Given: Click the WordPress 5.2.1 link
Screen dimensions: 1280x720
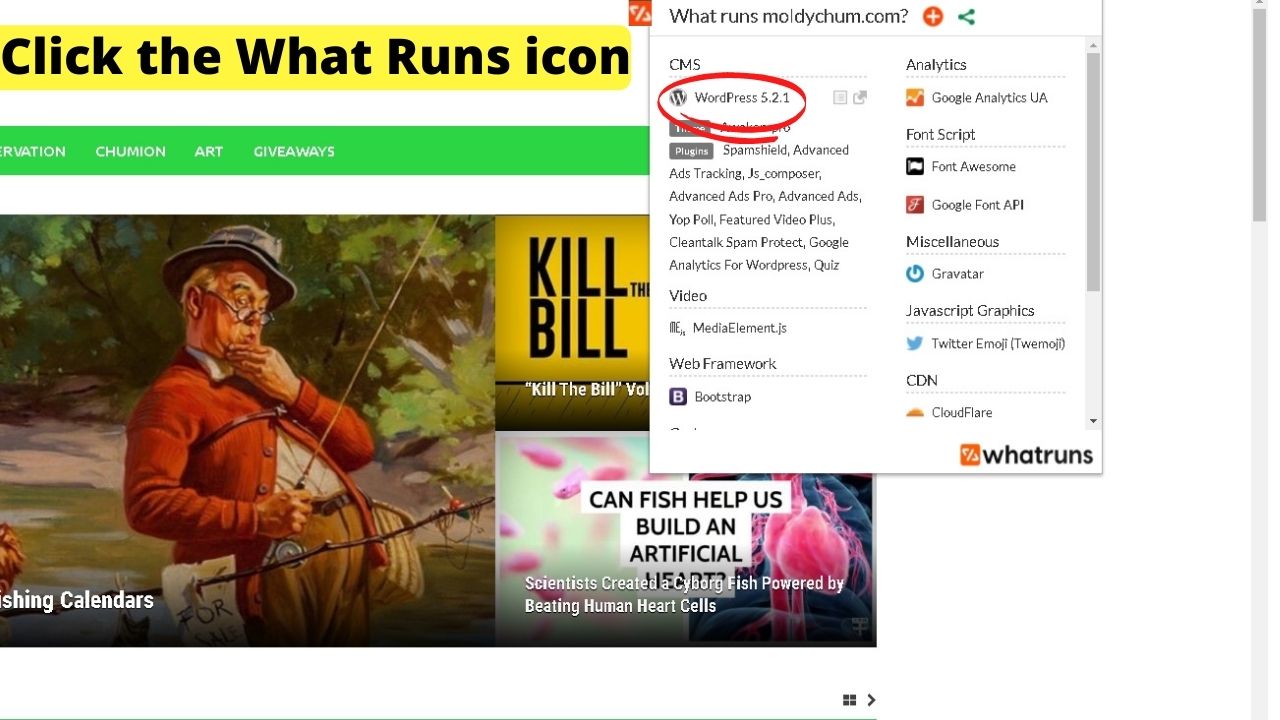Looking at the screenshot, I should tap(742, 98).
